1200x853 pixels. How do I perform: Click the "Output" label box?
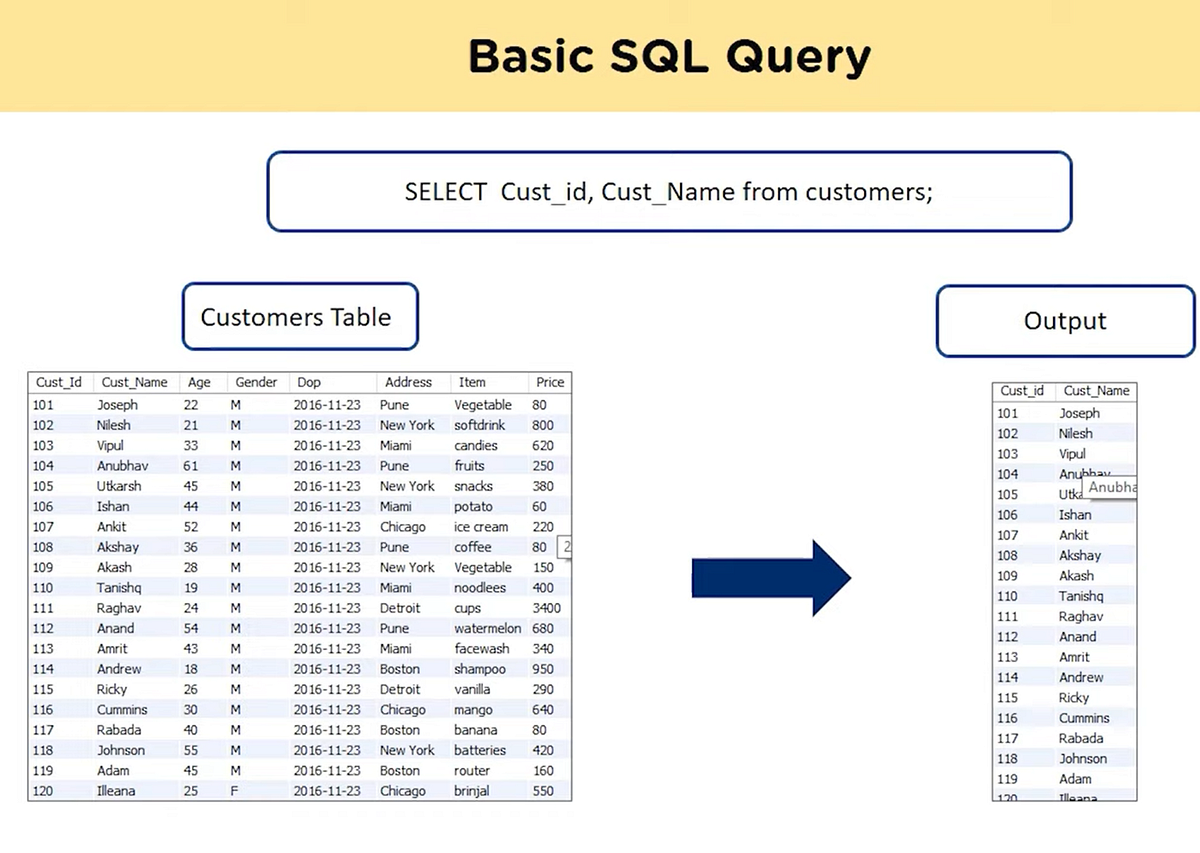coord(1064,321)
